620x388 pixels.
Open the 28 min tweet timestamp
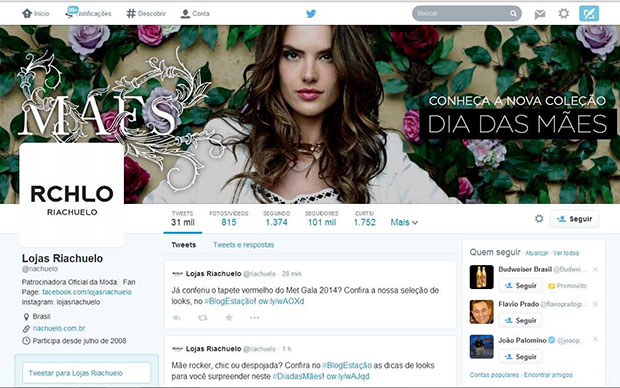pos(292,274)
